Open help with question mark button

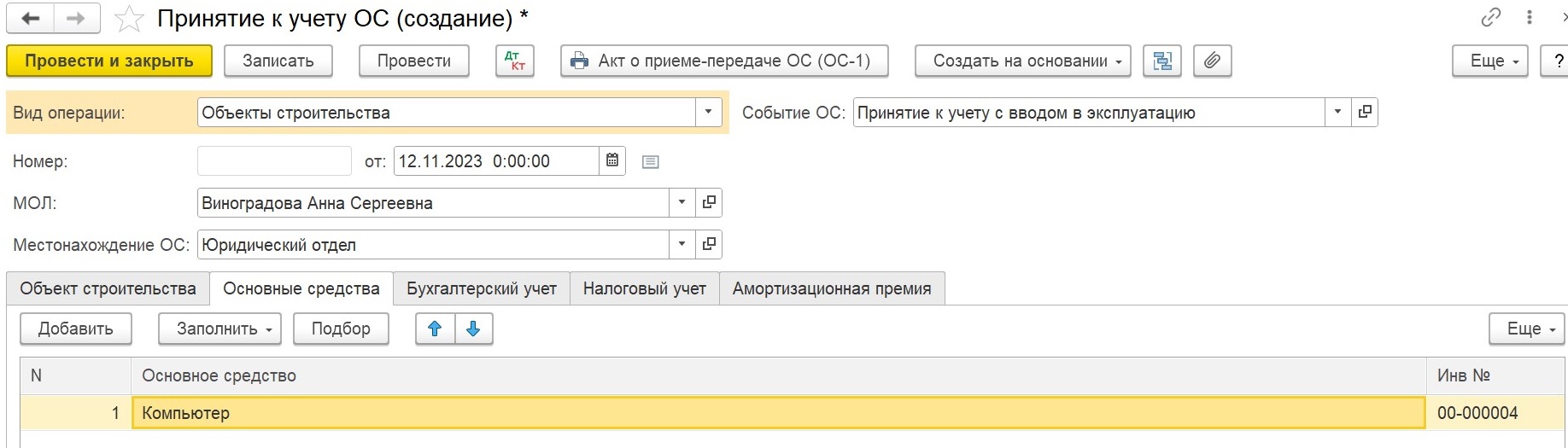(x=1556, y=61)
